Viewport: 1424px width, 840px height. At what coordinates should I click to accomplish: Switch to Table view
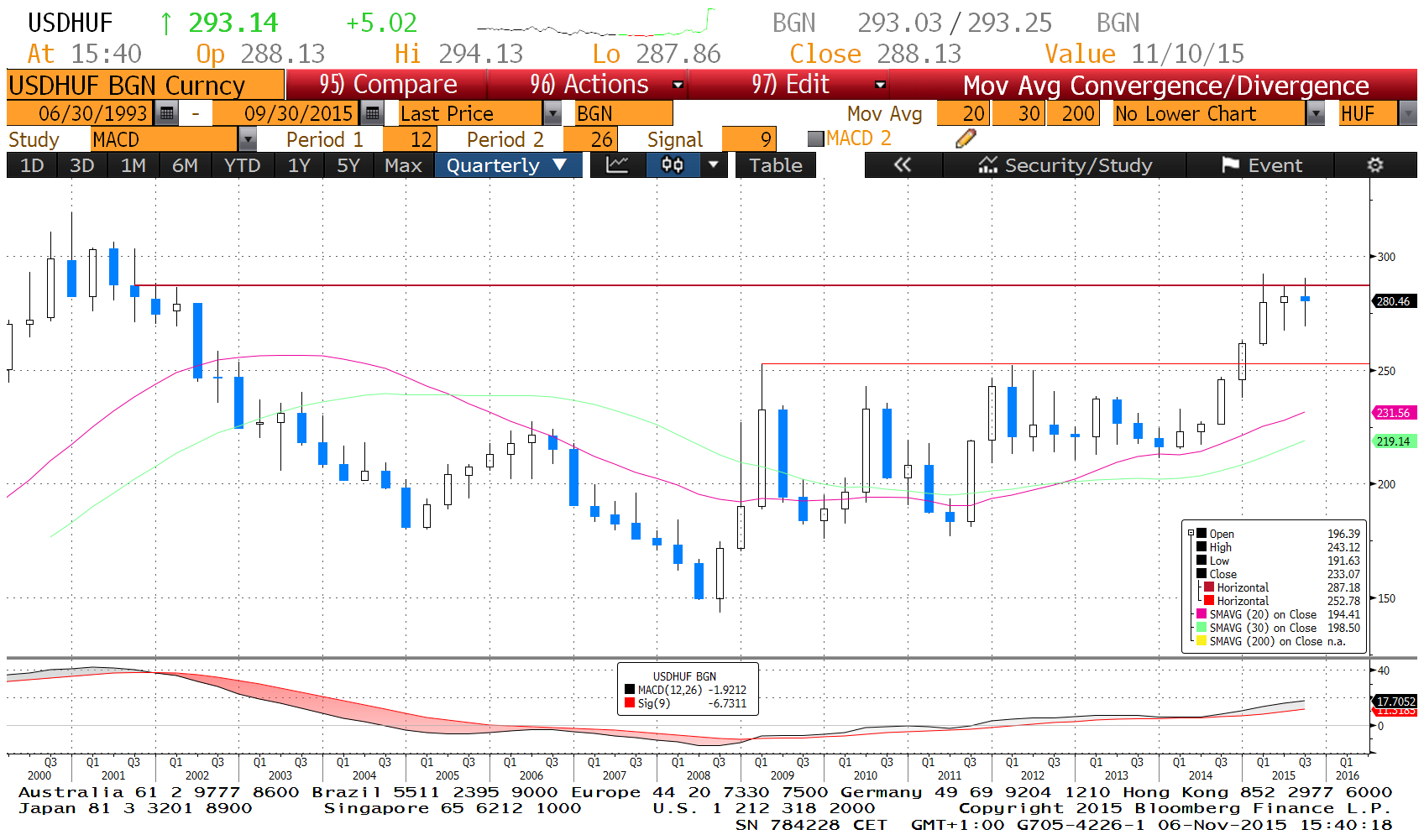776,165
